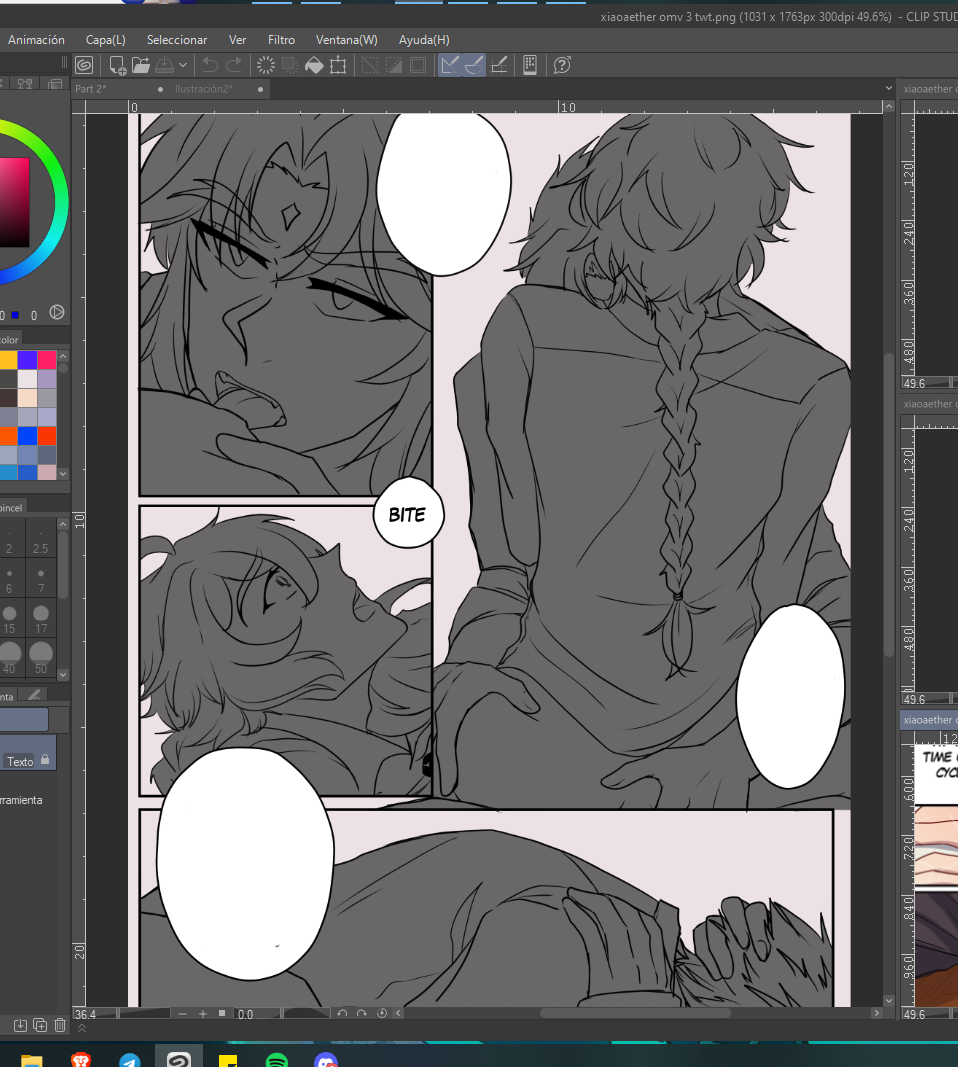Click the Clear (spinner) toolbar icon

click(265, 65)
